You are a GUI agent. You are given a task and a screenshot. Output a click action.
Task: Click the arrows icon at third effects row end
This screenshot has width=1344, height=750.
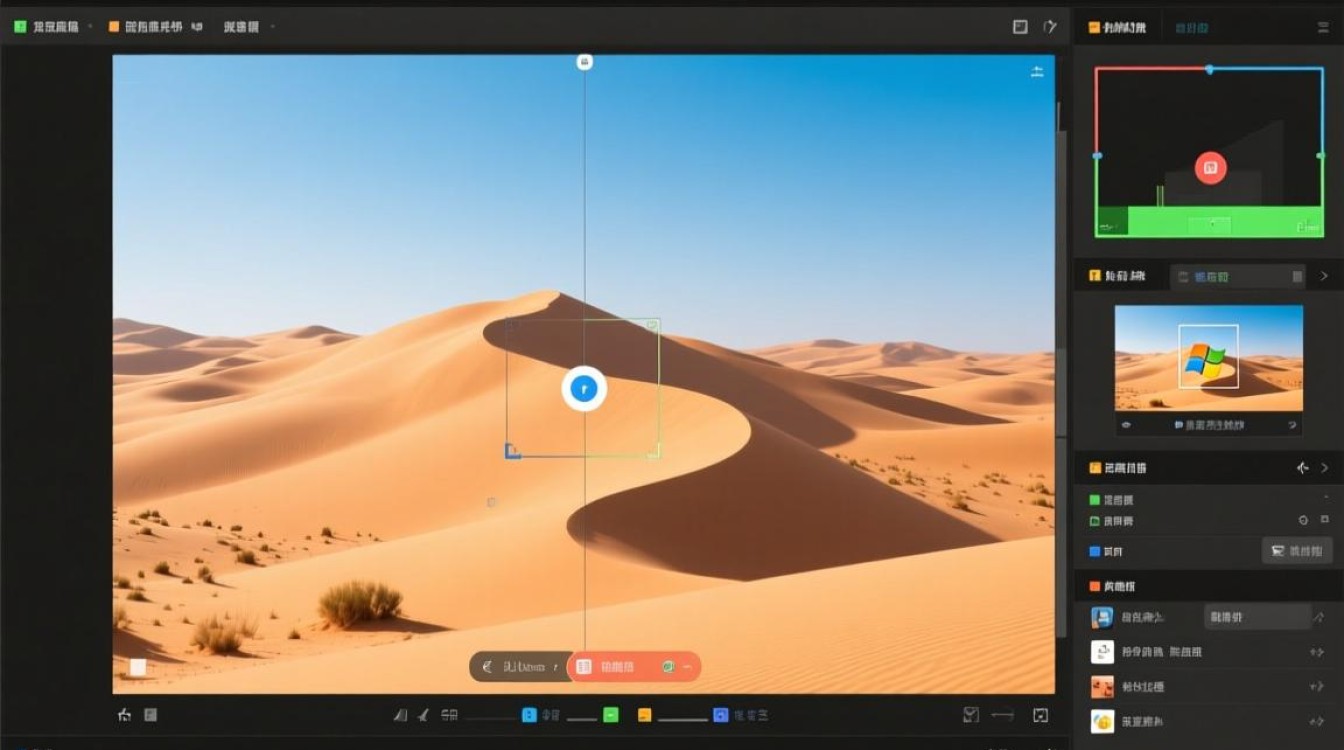[x=1317, y=688]
